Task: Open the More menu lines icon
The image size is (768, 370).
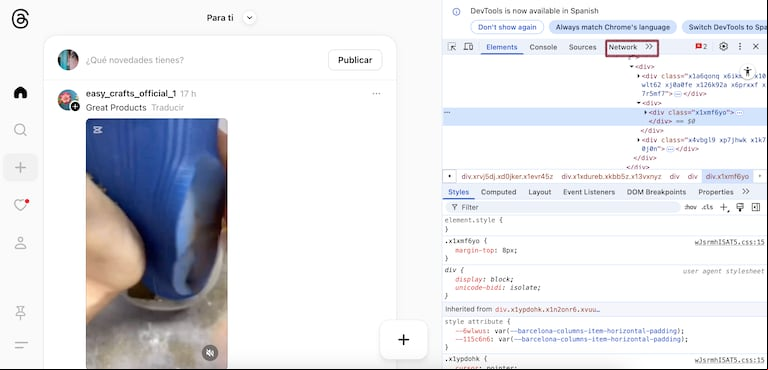Action: coord(20,345)
